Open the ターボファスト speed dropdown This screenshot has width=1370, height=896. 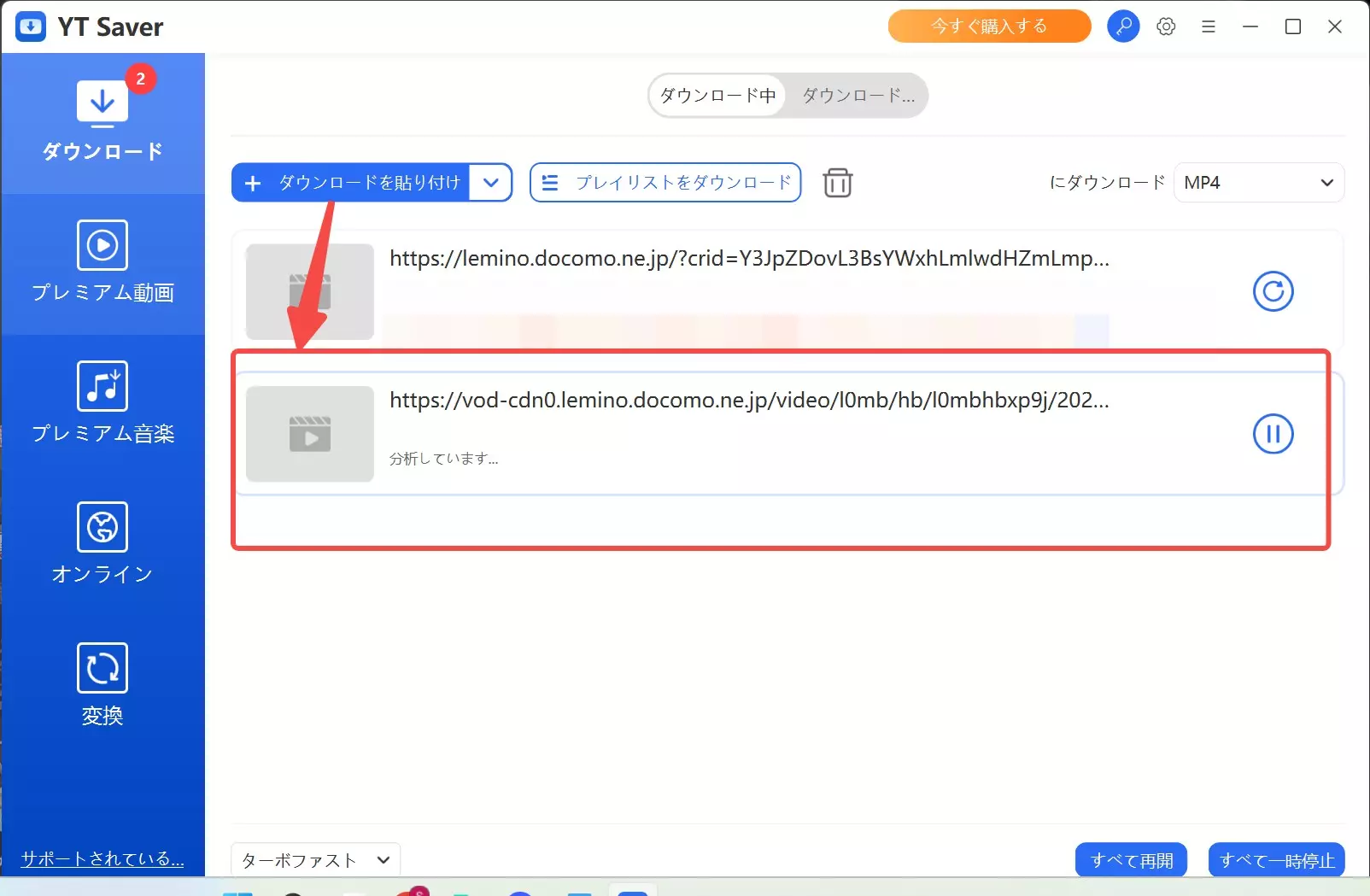315,860
